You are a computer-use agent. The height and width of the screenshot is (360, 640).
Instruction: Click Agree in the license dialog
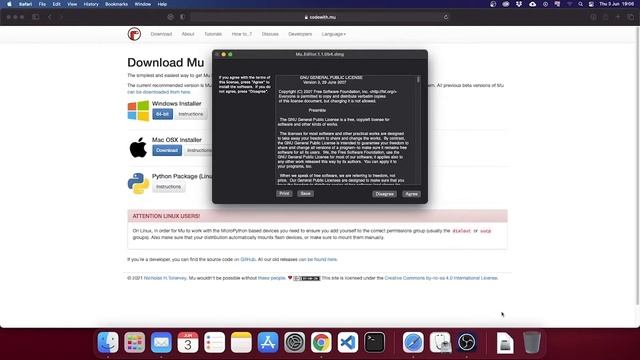(411, 194)
